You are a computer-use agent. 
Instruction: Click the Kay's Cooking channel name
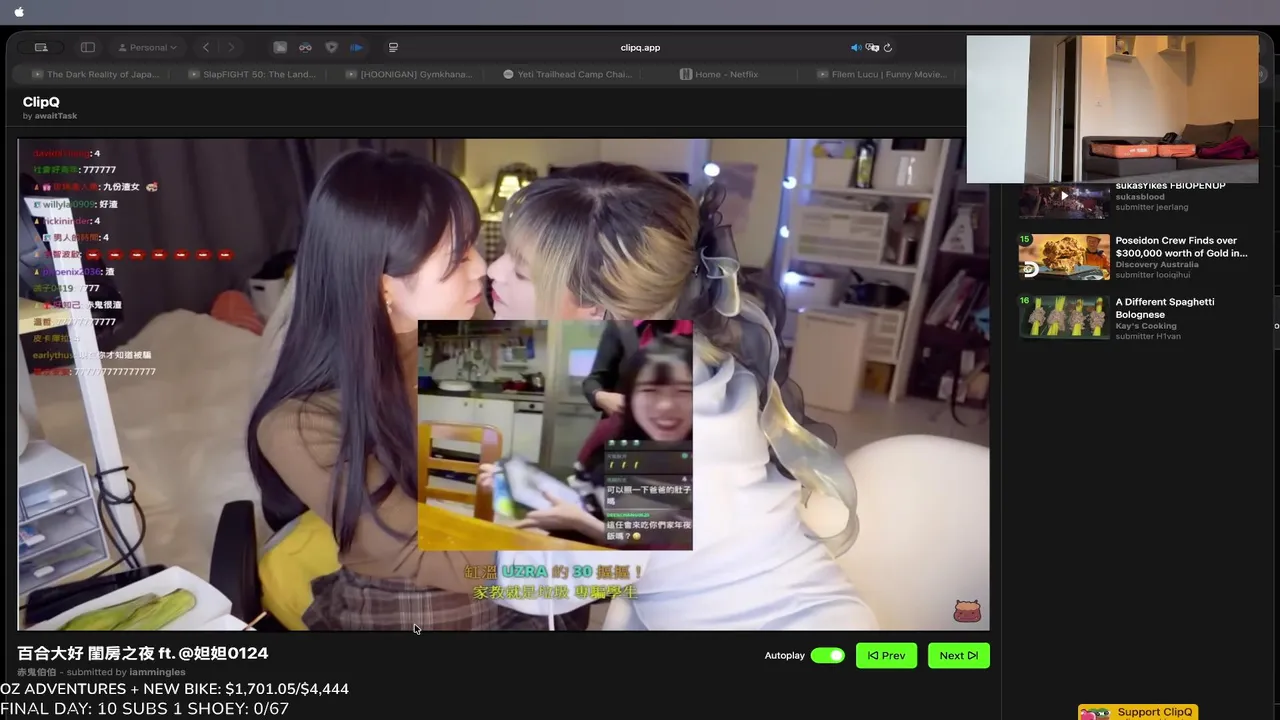(x=1146, y=326)
